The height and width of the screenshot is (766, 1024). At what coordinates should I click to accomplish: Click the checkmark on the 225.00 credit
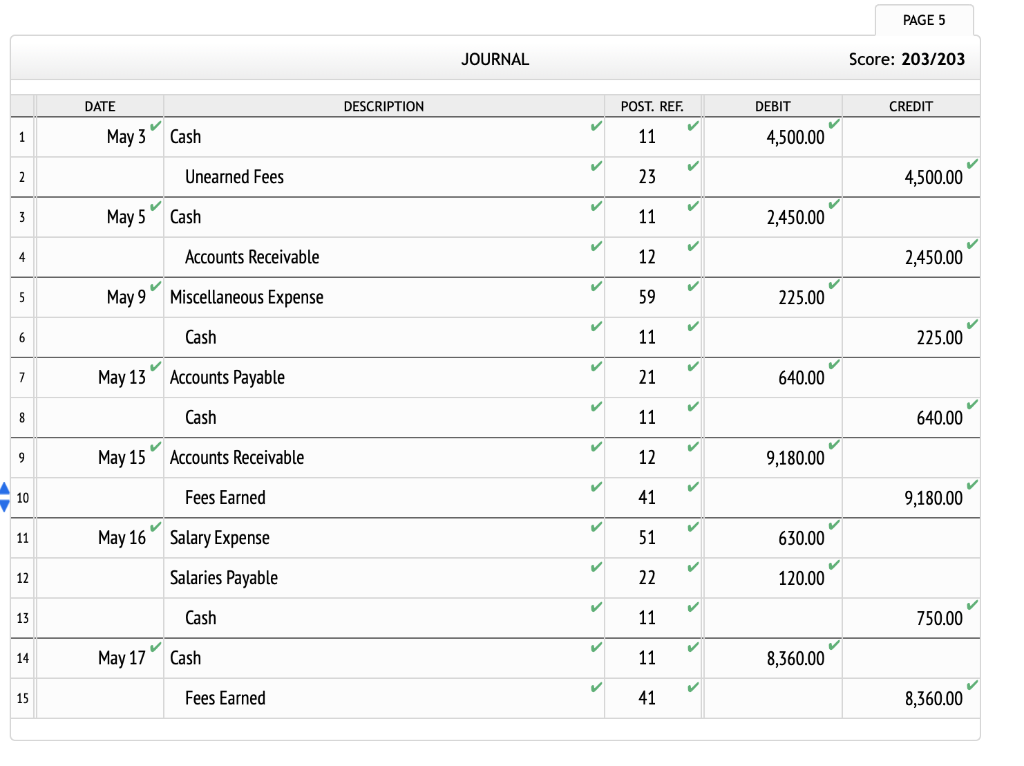click(x=971, y=328)
